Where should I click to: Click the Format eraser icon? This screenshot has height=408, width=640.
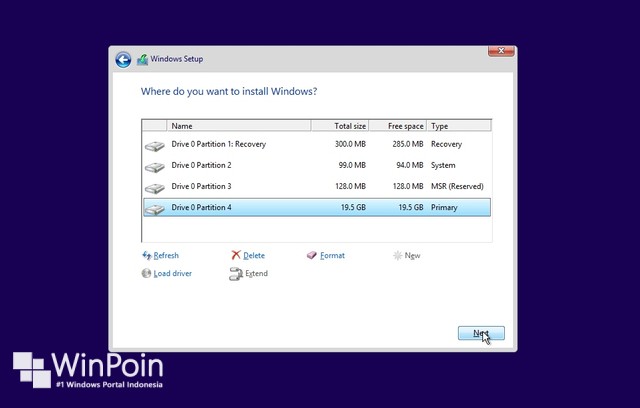tap(312, 255)
